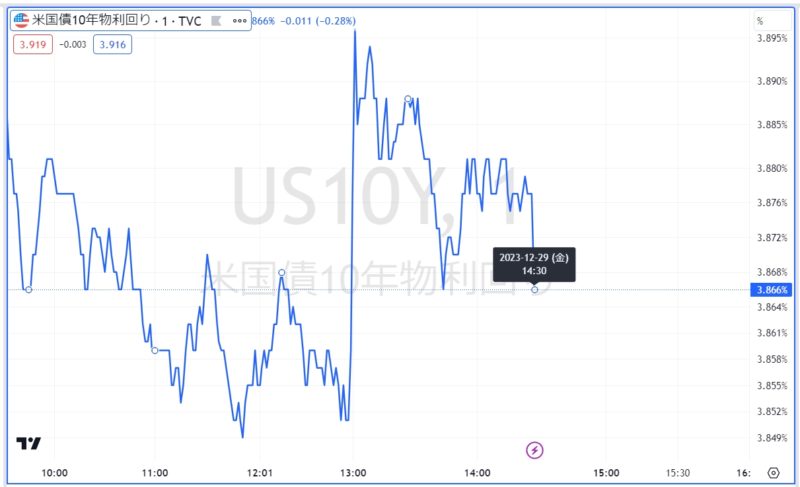Image resolution: width=800 pixels, height=487 pixels.
Task: Click the circle marker at the line's end
Action: tap(535, 289)
